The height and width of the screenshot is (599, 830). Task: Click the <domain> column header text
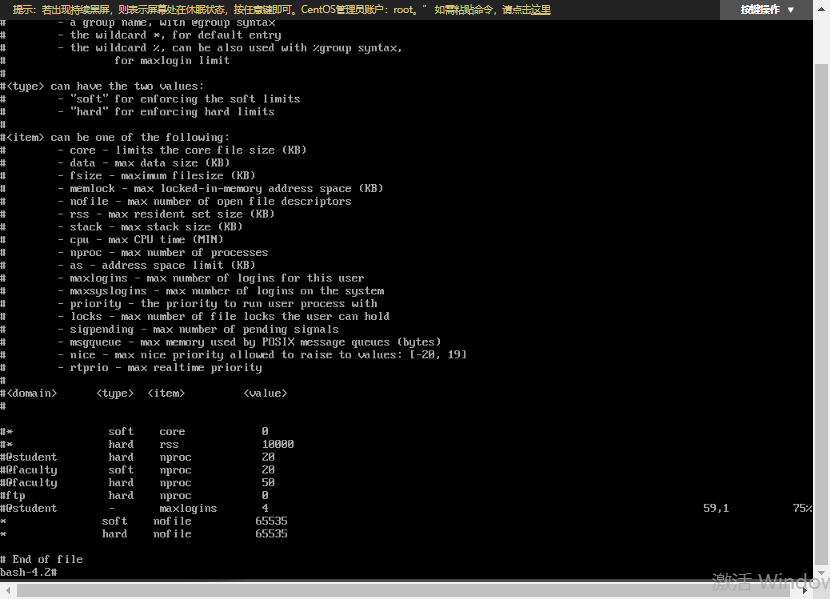pos(32,393)
